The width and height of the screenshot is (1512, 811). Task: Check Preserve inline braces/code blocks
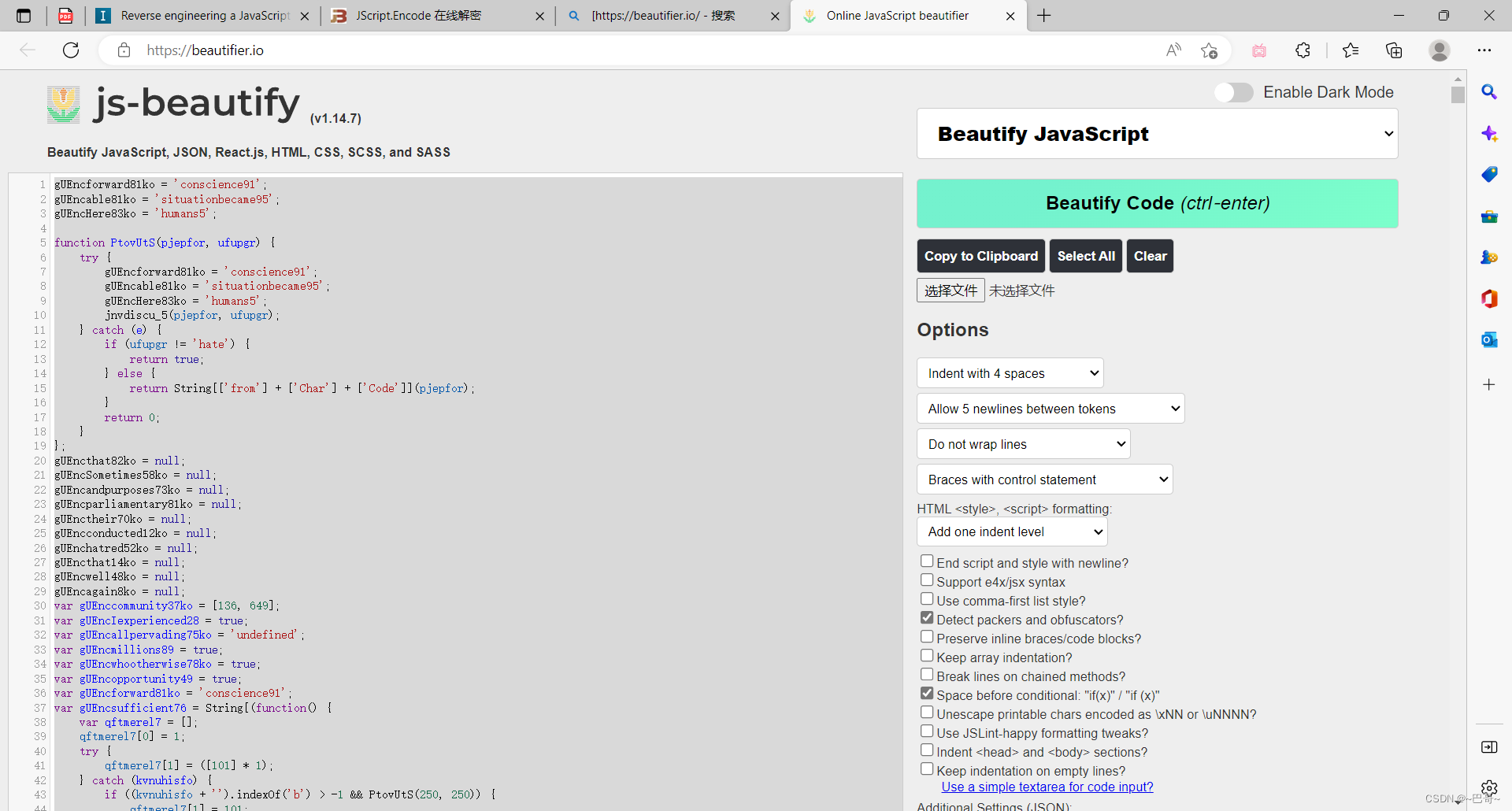click(927, 637)
